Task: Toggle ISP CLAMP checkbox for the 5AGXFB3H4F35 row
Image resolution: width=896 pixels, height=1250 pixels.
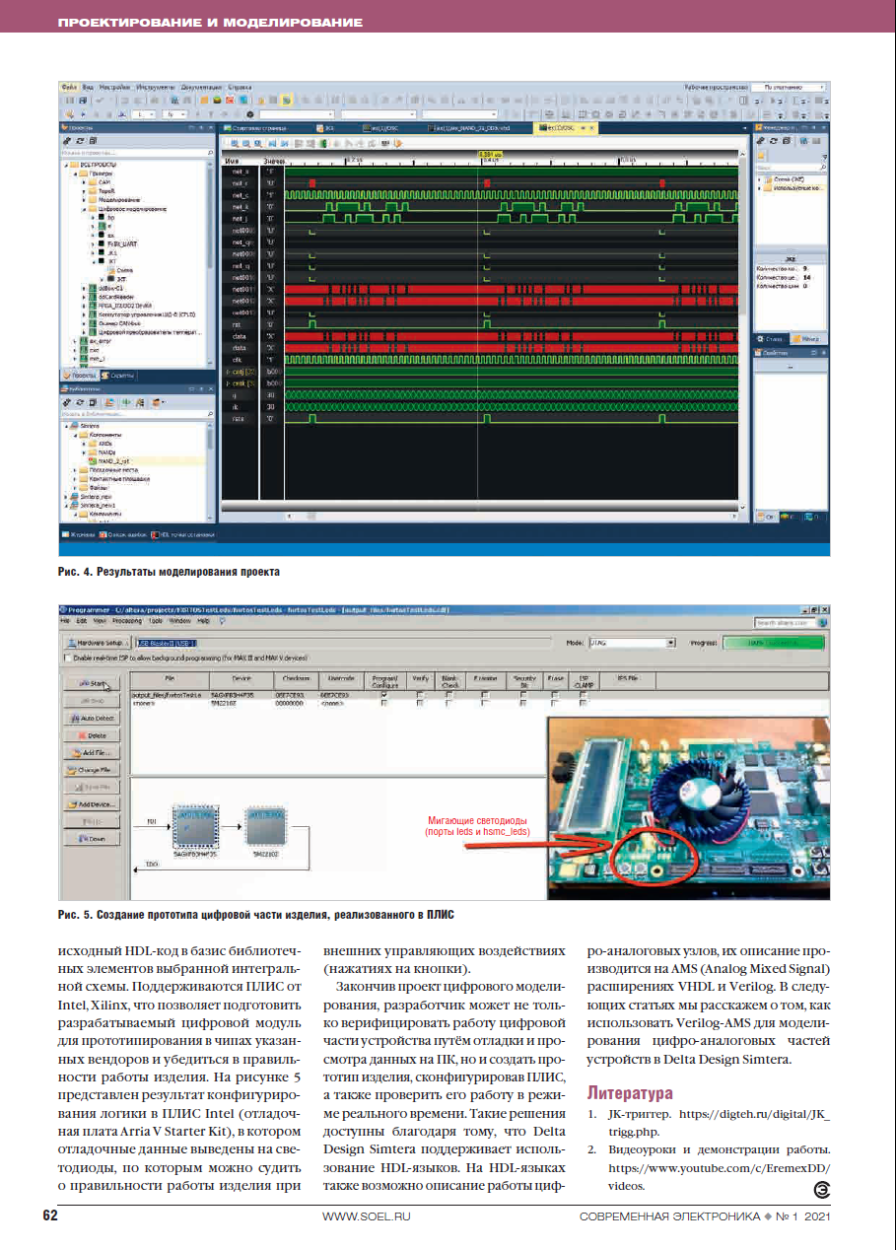Action: click(584, 694)
